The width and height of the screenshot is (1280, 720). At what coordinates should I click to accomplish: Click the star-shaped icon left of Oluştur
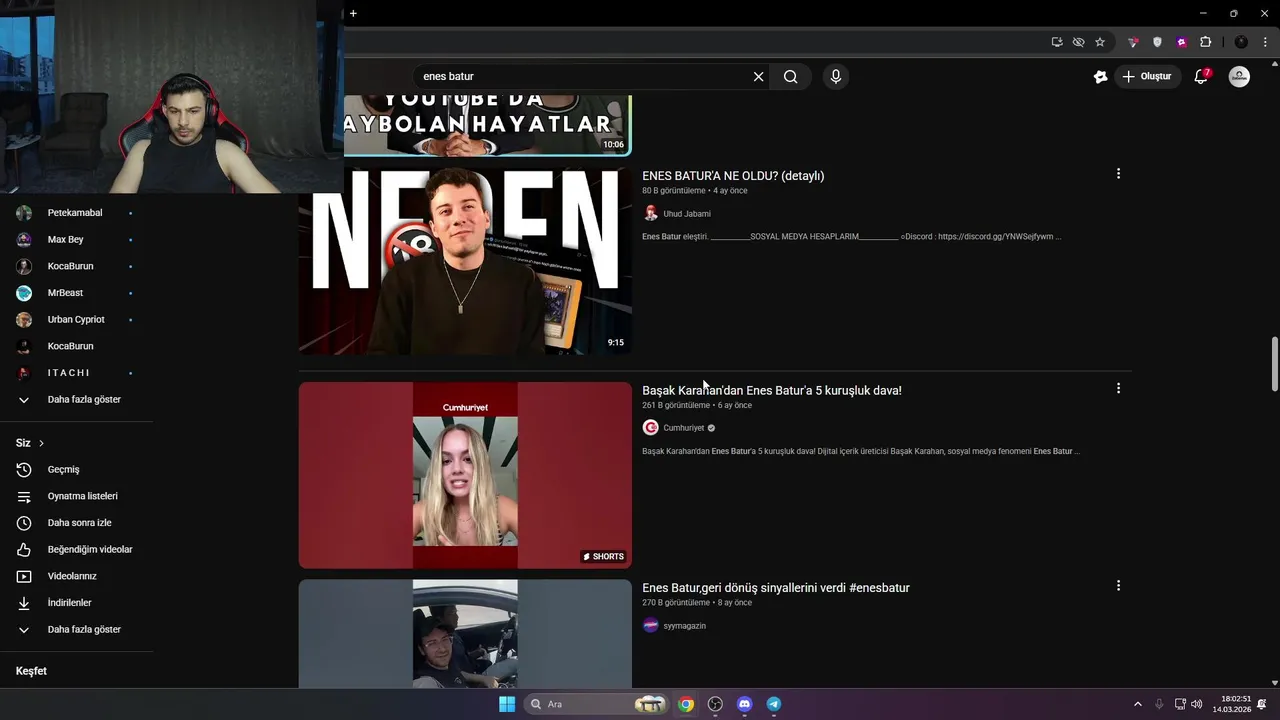pos(1100,76)
